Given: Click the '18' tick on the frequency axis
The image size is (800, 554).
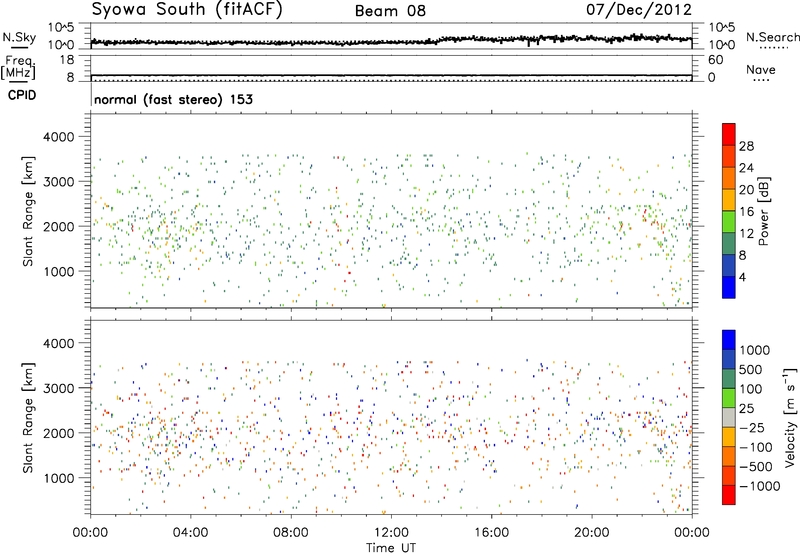Looking at the screenshot, I should tap(66, 60).
